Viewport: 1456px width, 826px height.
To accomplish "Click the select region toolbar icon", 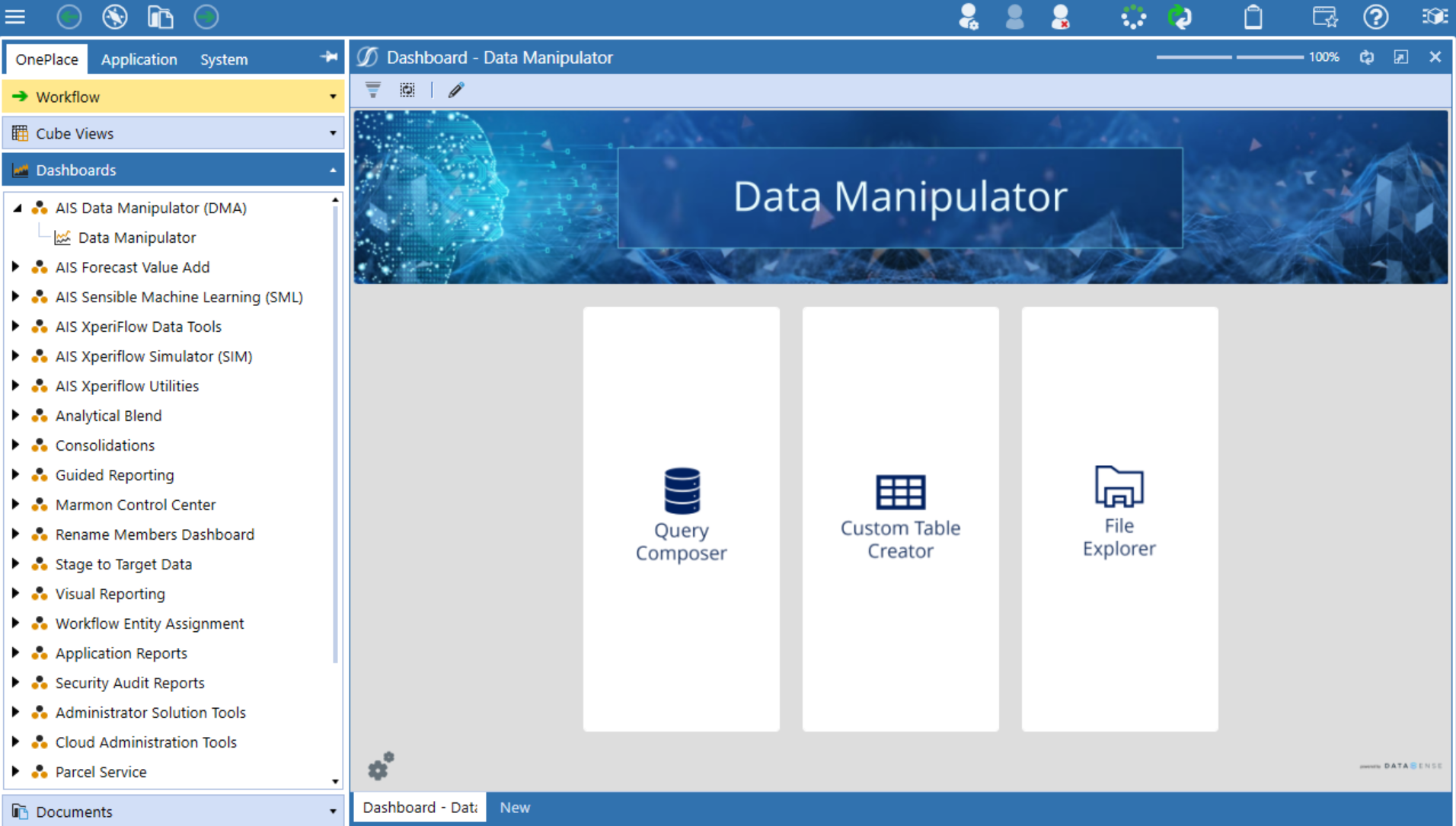I will [x=407, y=90].
